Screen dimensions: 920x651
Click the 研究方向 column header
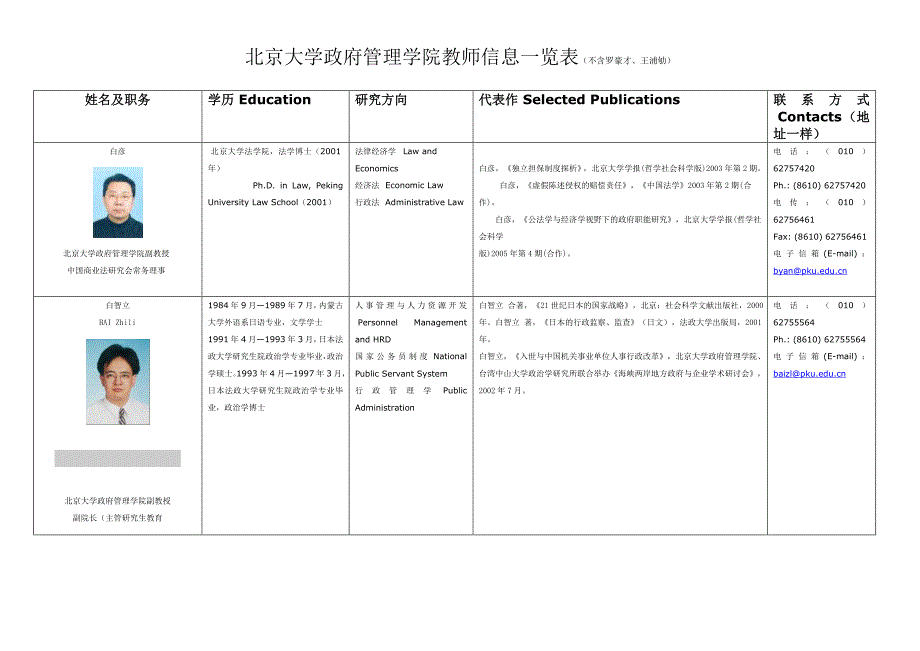click(x=381, y=100)
